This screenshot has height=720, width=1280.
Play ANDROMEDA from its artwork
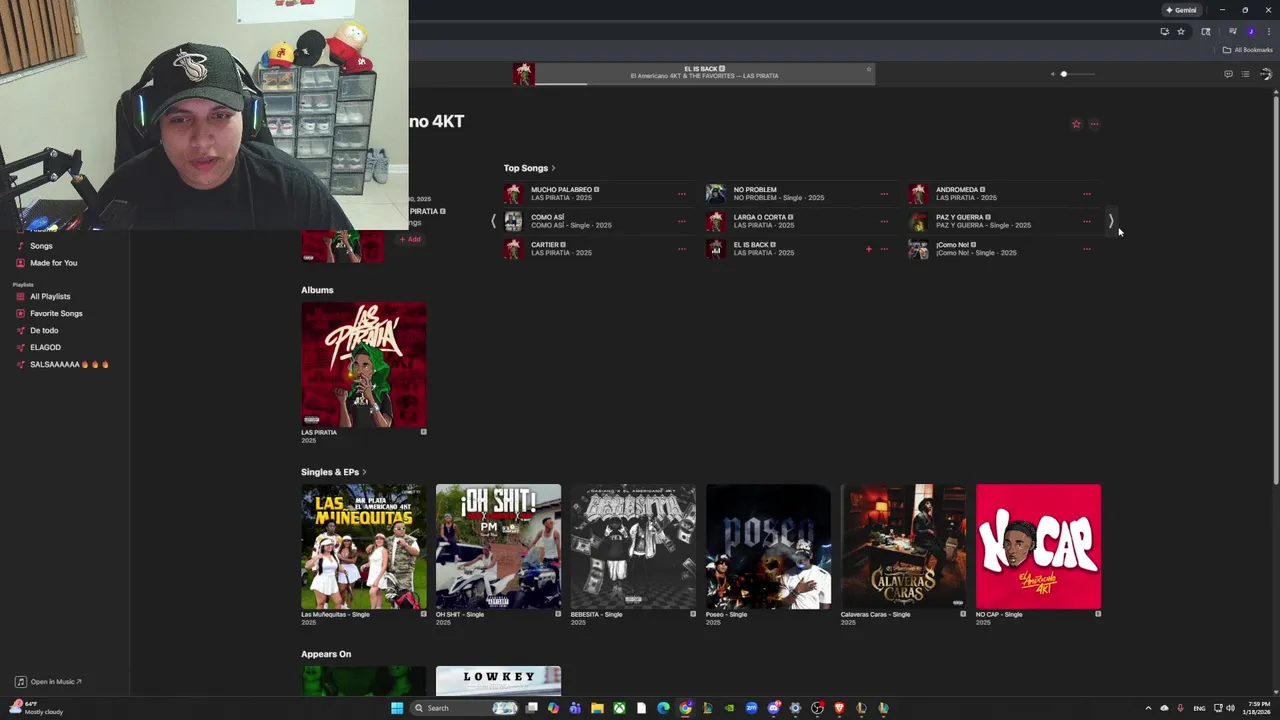[x=918, y=194]
